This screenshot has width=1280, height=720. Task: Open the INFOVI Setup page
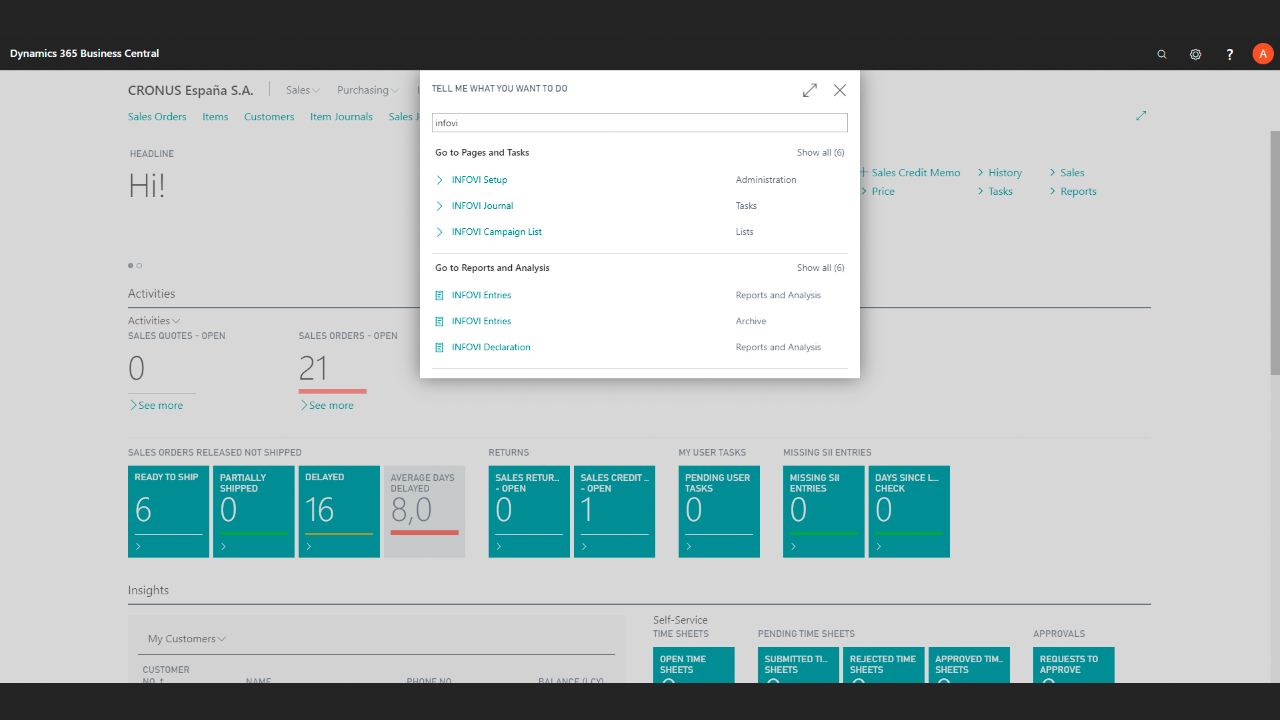click(x=479, y=180)
